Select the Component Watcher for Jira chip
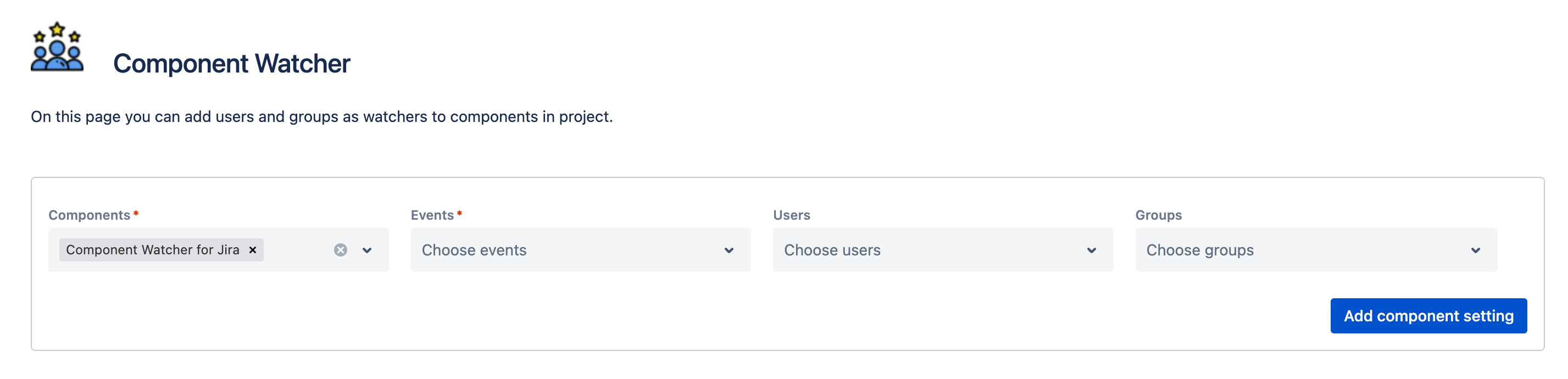This screenshot has width=1568, height=379. 152,250
